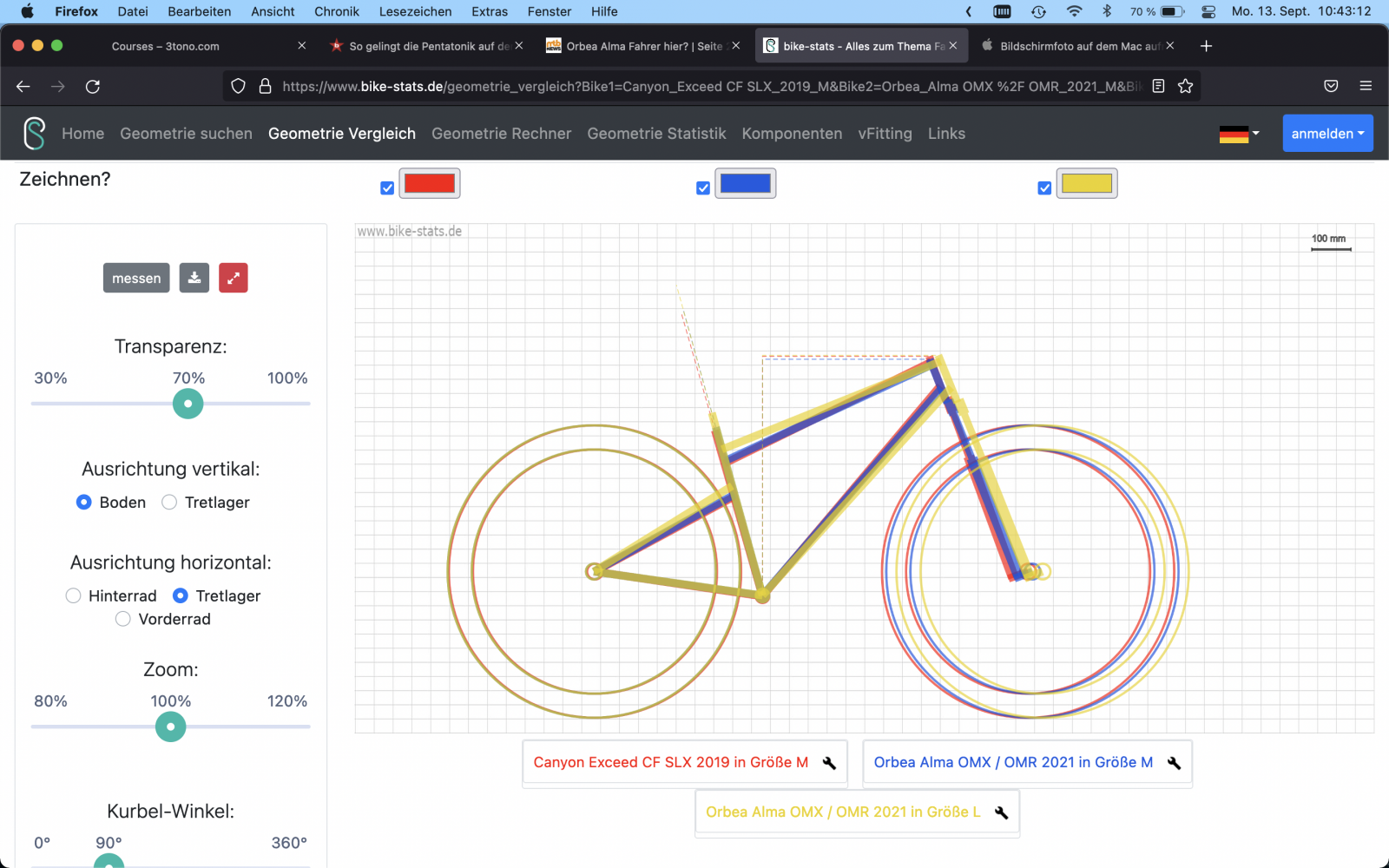Reload the page with the refresh icon
1389x868 pixels.
93,86
